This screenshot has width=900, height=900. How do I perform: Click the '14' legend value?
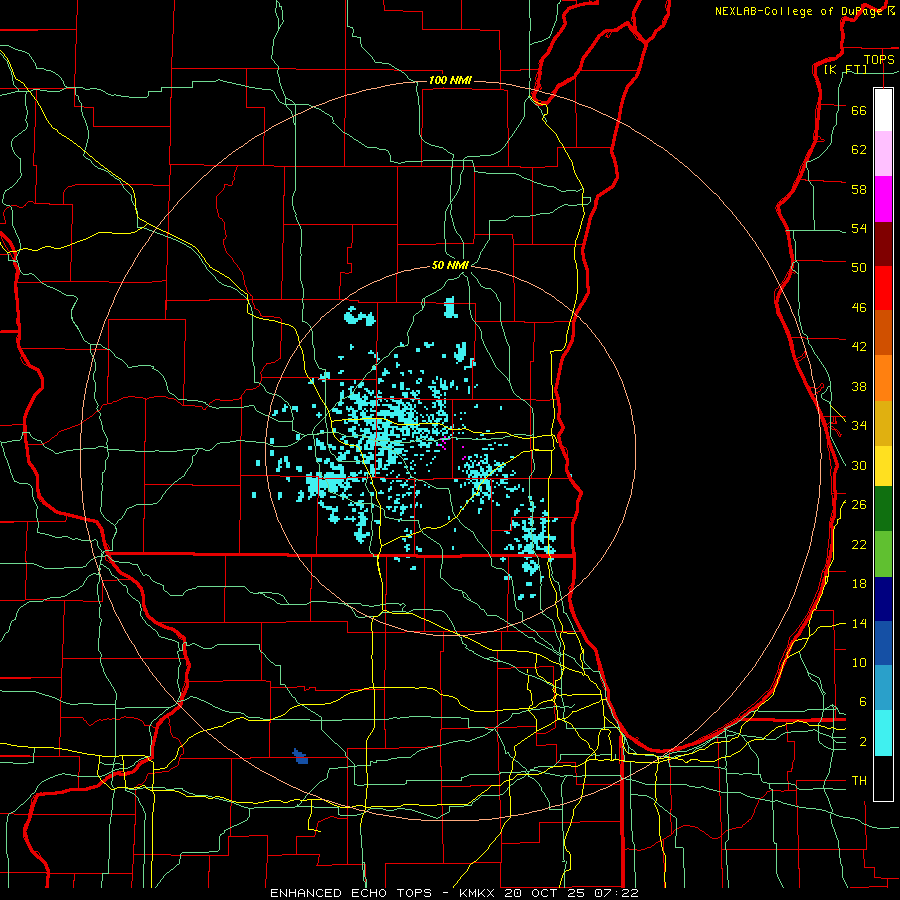[x=859, y=623]
